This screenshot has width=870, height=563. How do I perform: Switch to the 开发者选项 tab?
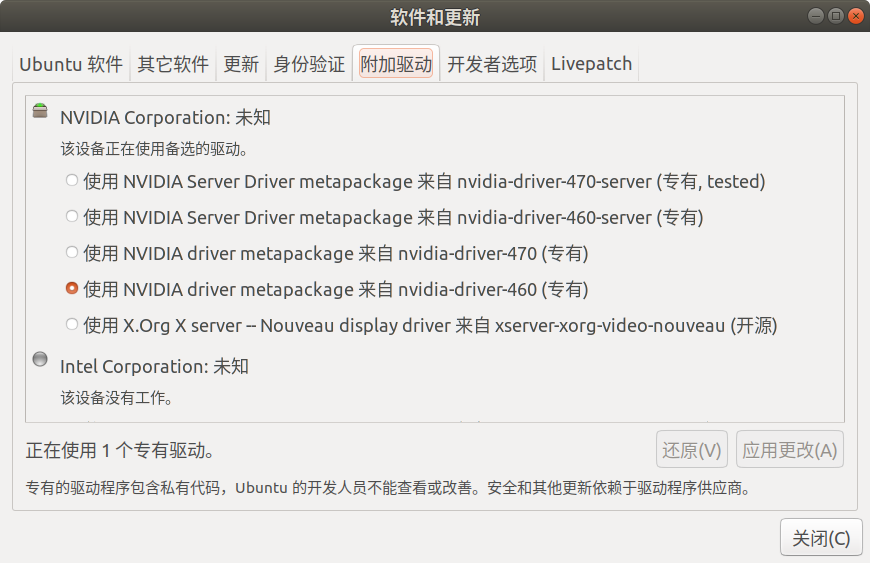(492, 64)
